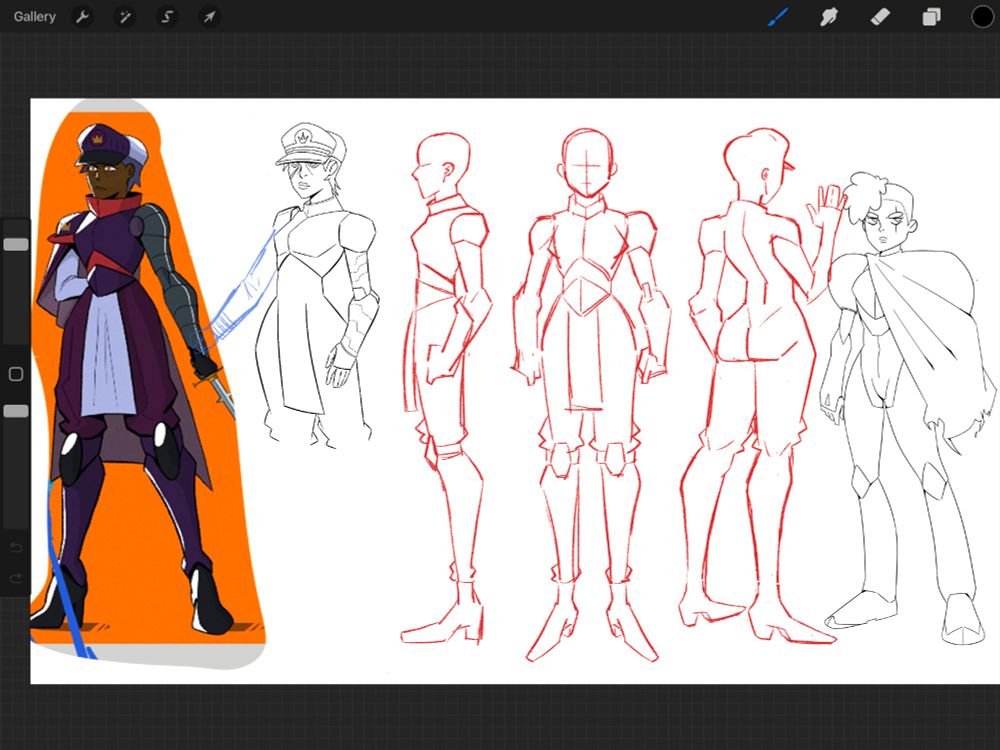Click the brush opacity slider handle

[x=16, y=411]
